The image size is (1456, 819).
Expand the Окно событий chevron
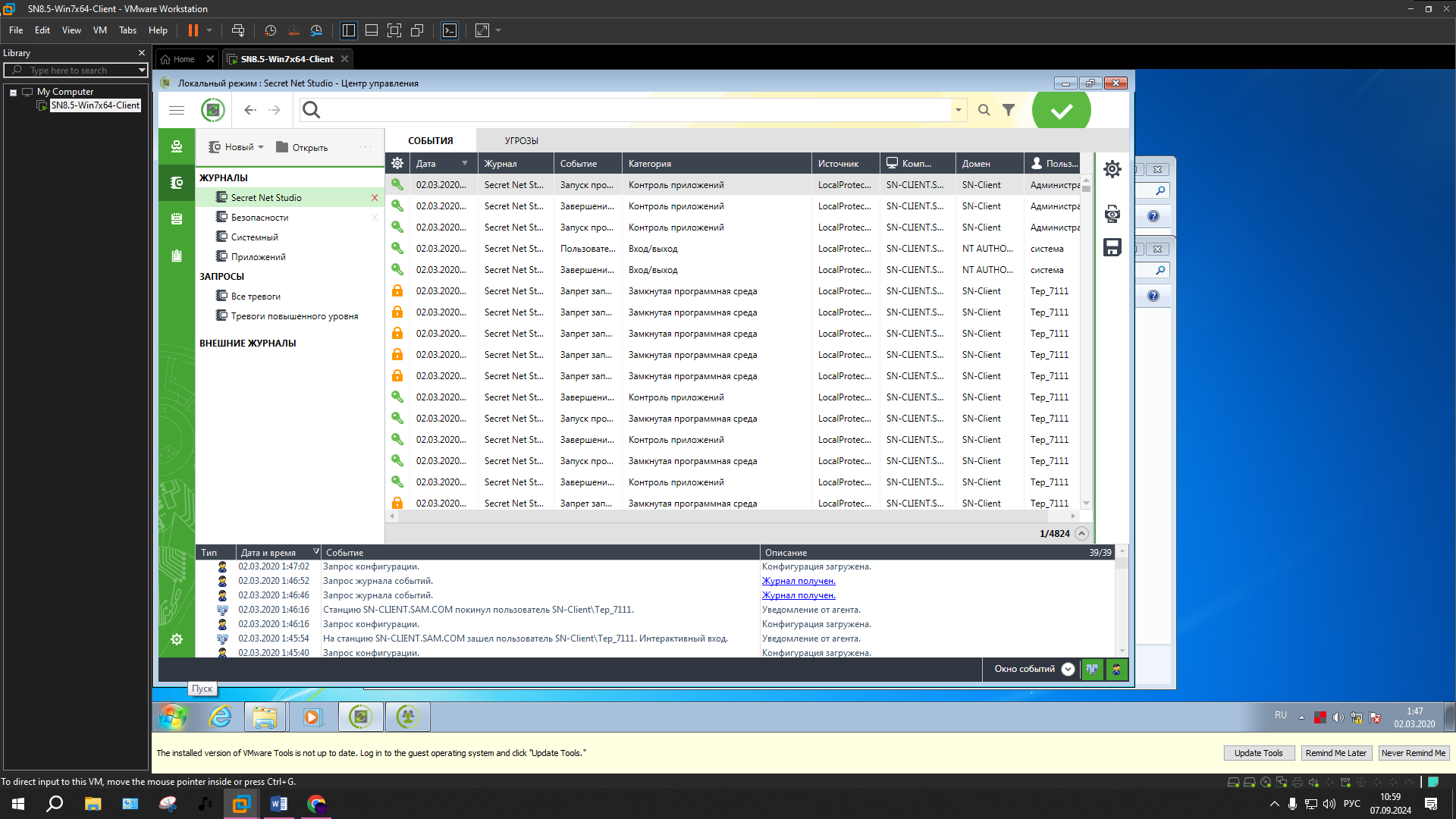tap(1068, 669)
